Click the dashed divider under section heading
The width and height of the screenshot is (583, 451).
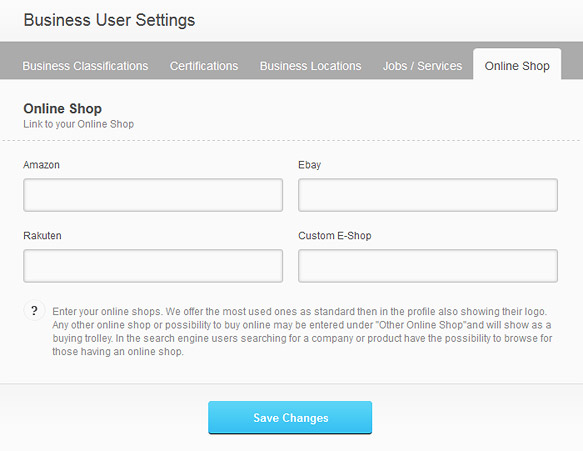pyautogui.click(x=292, y=141)
